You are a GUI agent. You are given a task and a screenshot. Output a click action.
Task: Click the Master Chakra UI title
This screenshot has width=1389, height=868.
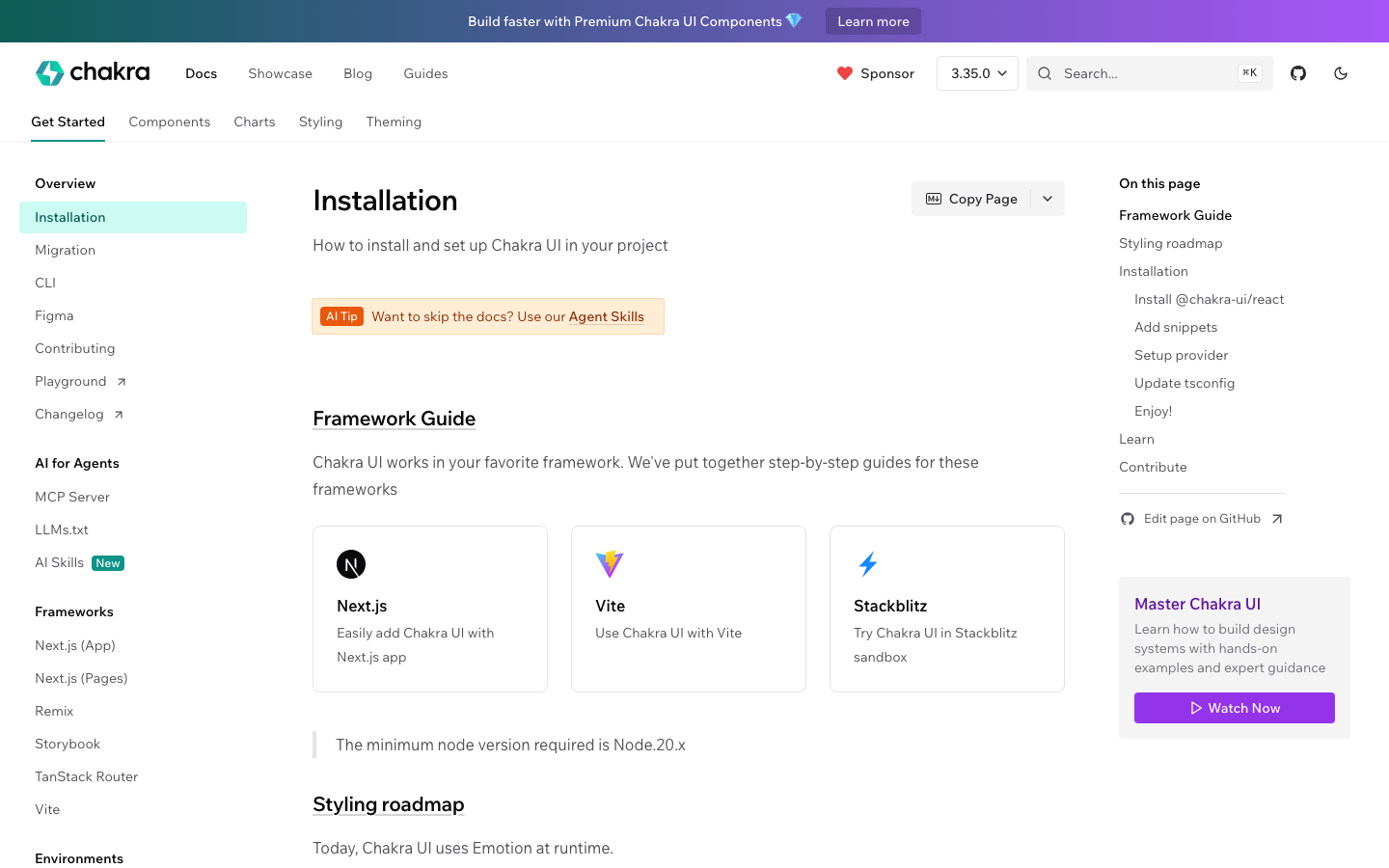point(1197,604)
